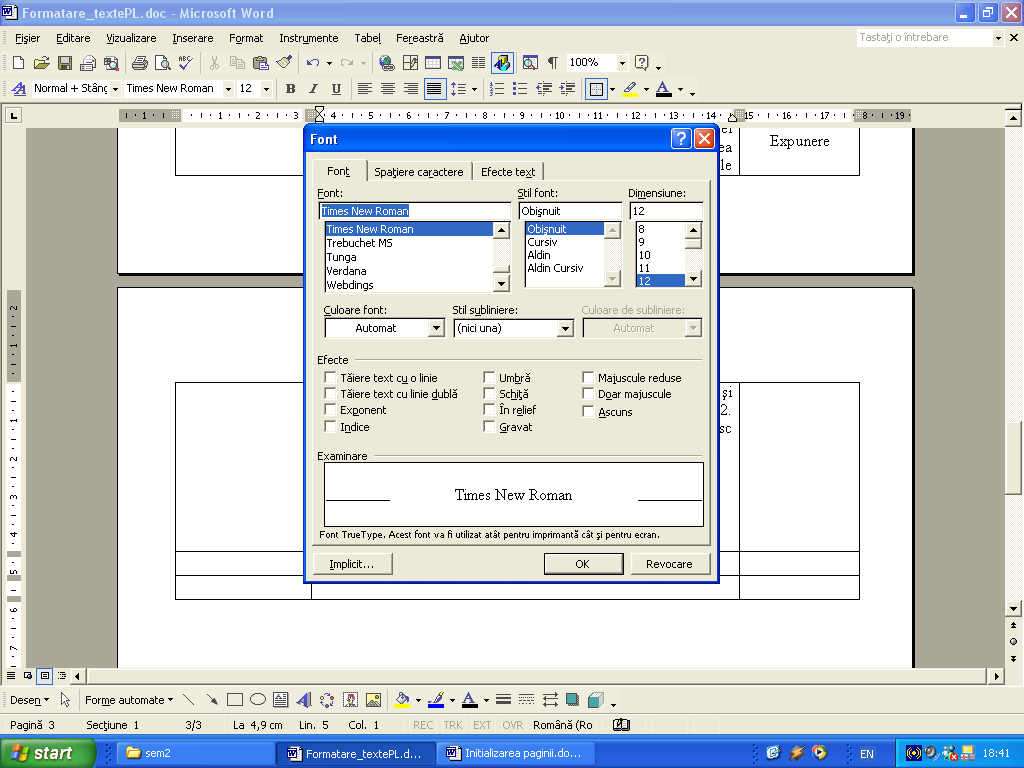
Task: Enable the Schiță effect checkbox
Action: [489, 394]
